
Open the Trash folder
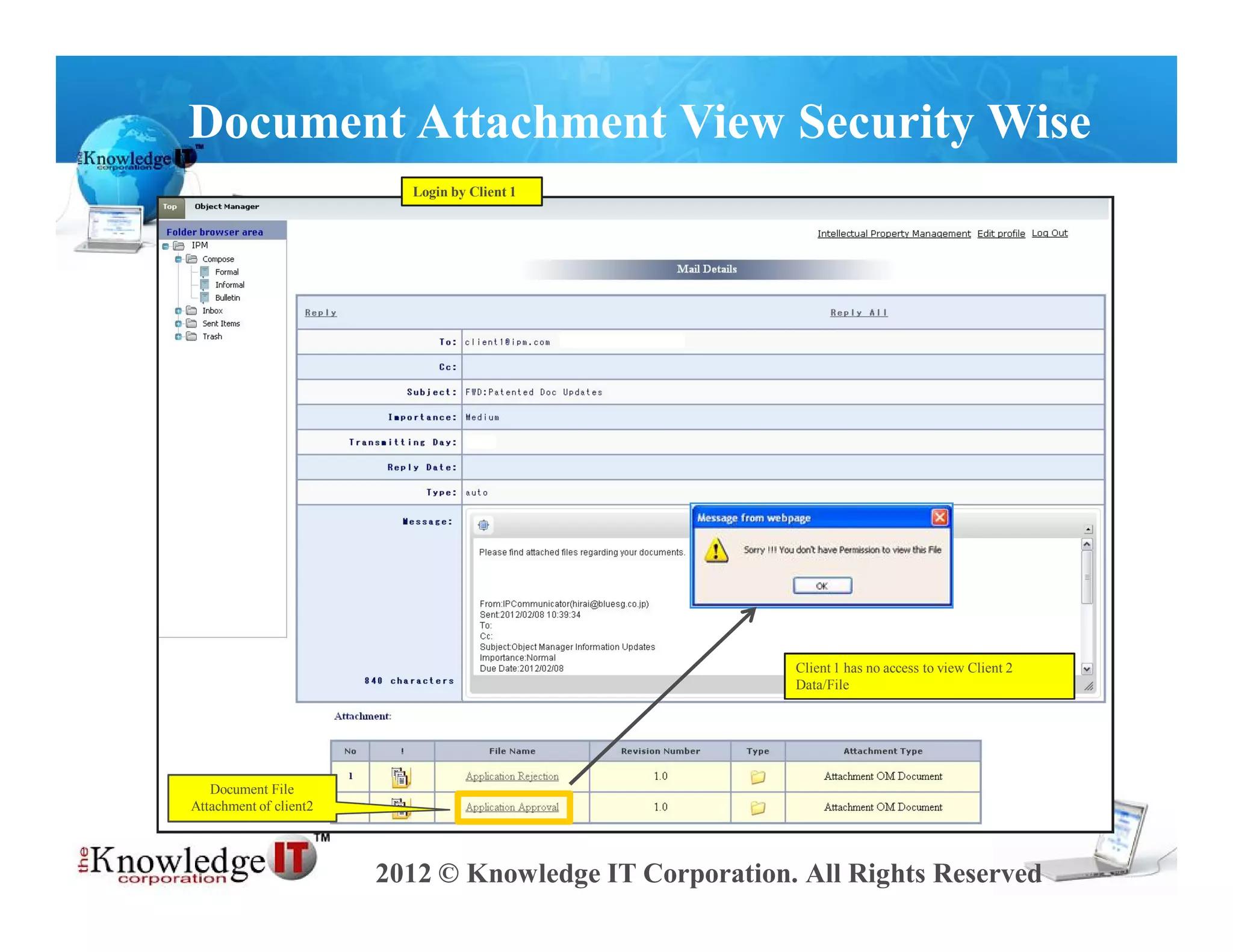click(x=212, y=336)
